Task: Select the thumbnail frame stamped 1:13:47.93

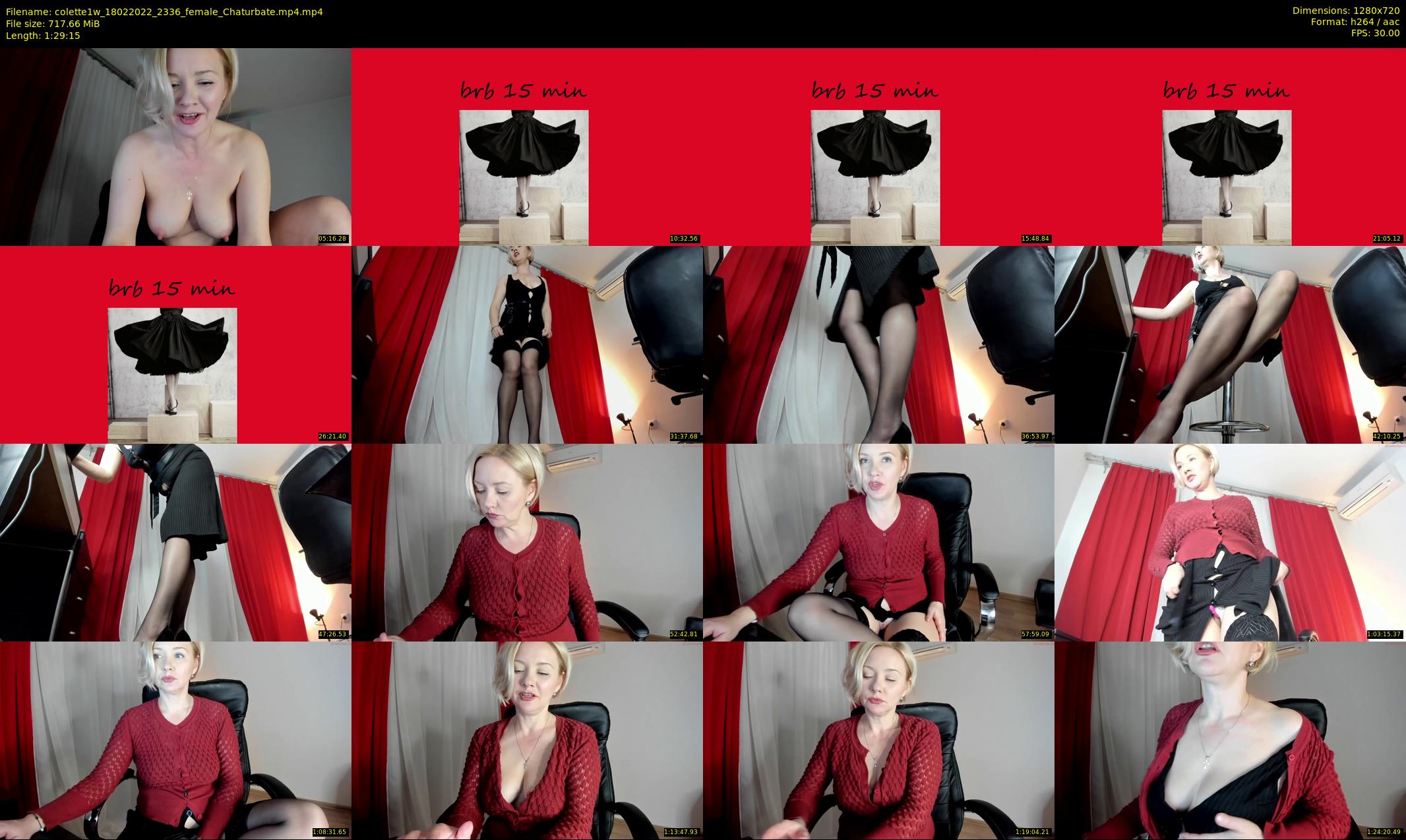Action: (527, 740)
